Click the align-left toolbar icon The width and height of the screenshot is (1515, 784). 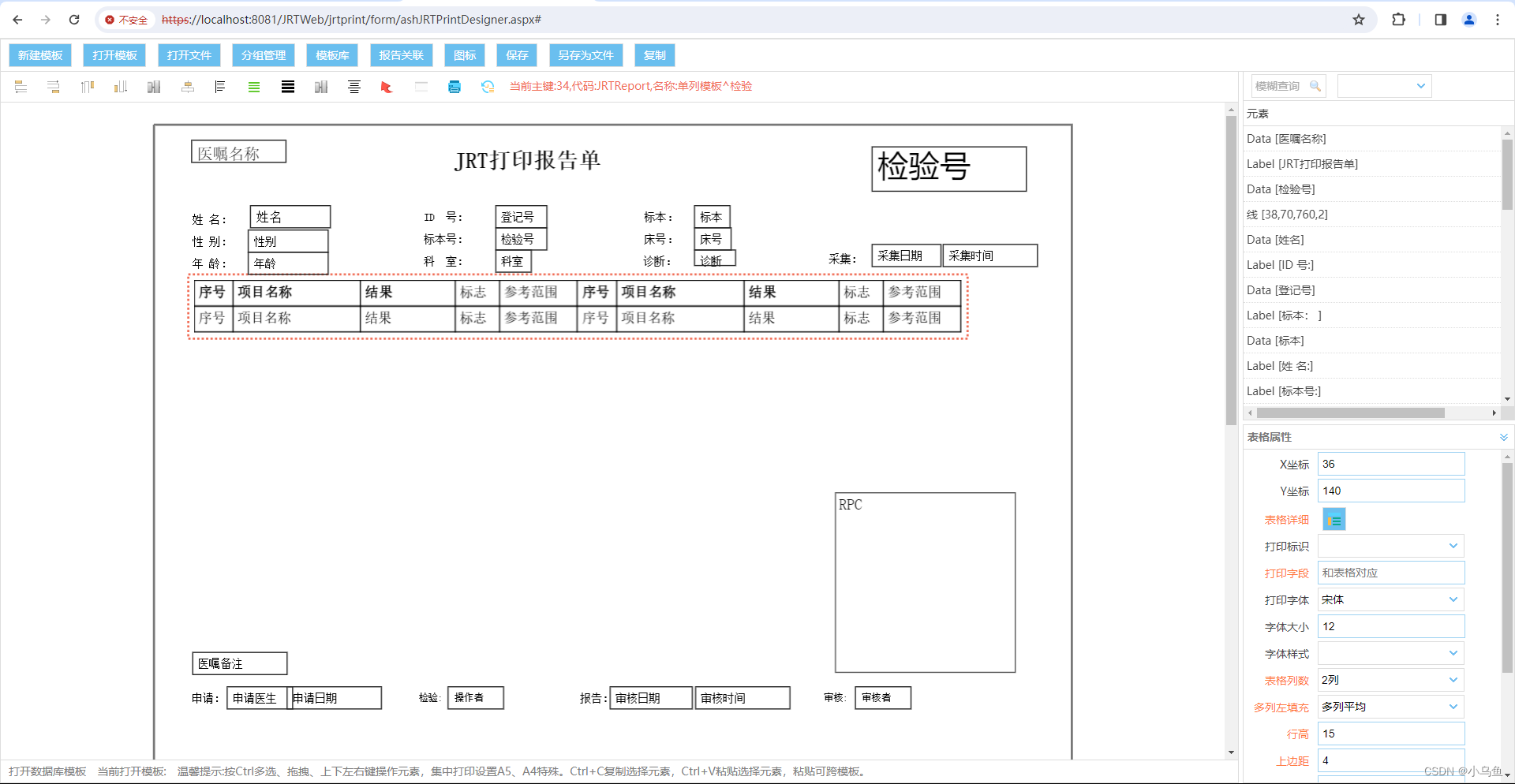point(21,87)
